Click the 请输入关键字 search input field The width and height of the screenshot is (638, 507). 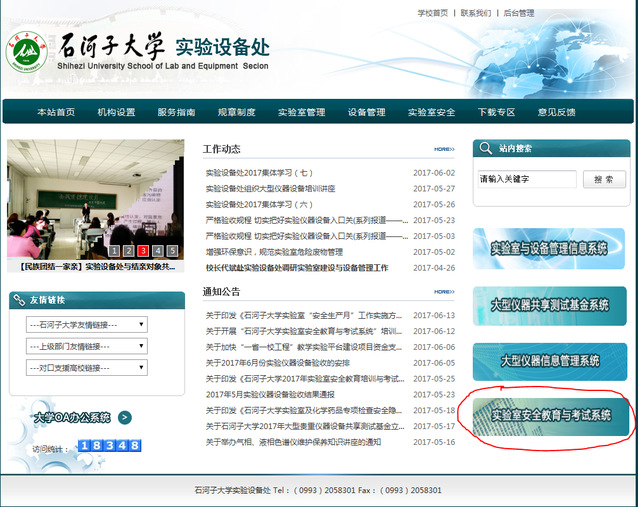(x=527, y=179)
